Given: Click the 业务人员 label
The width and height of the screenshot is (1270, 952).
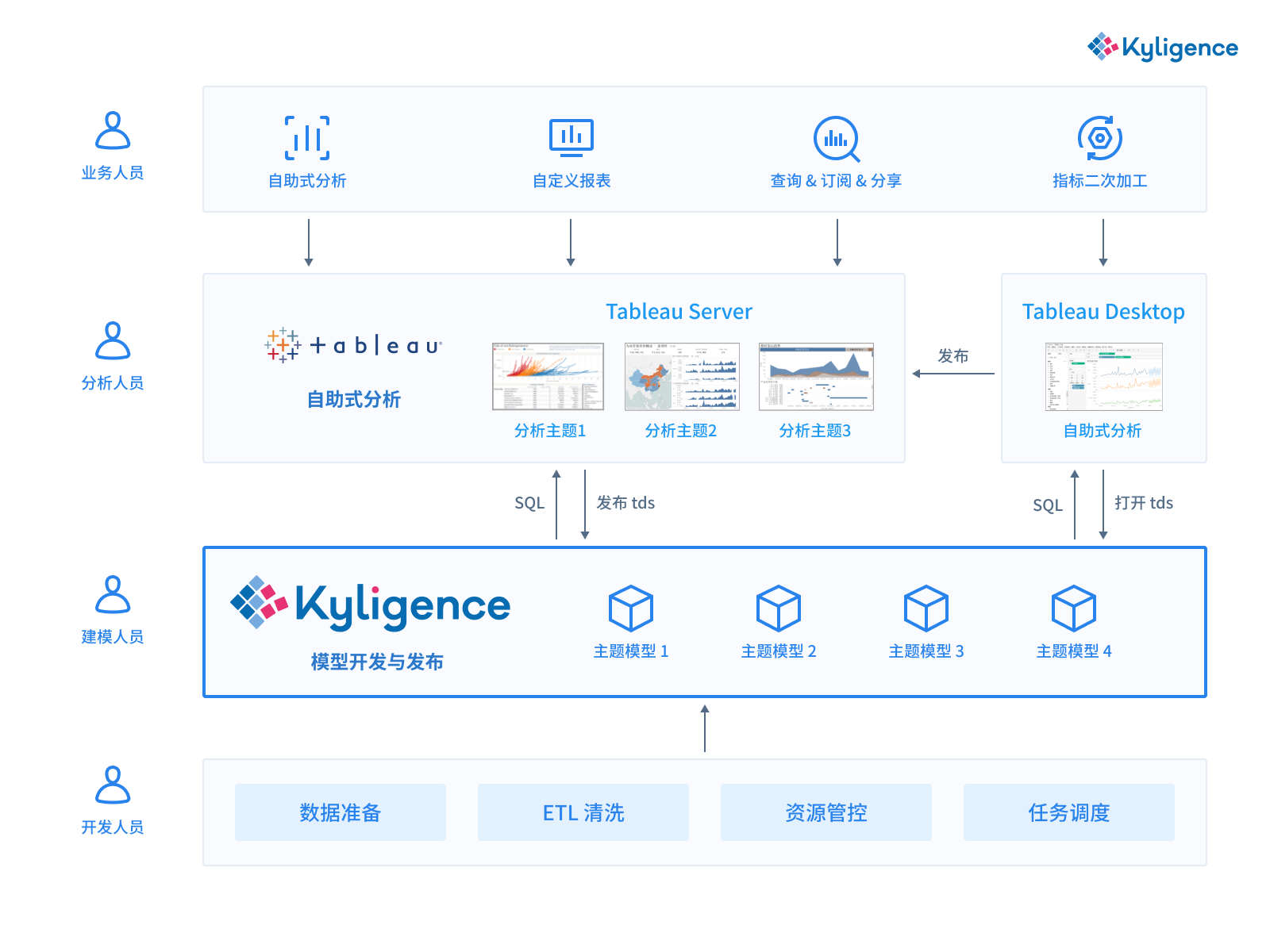Looking at the screenshot, I should 113,173.
